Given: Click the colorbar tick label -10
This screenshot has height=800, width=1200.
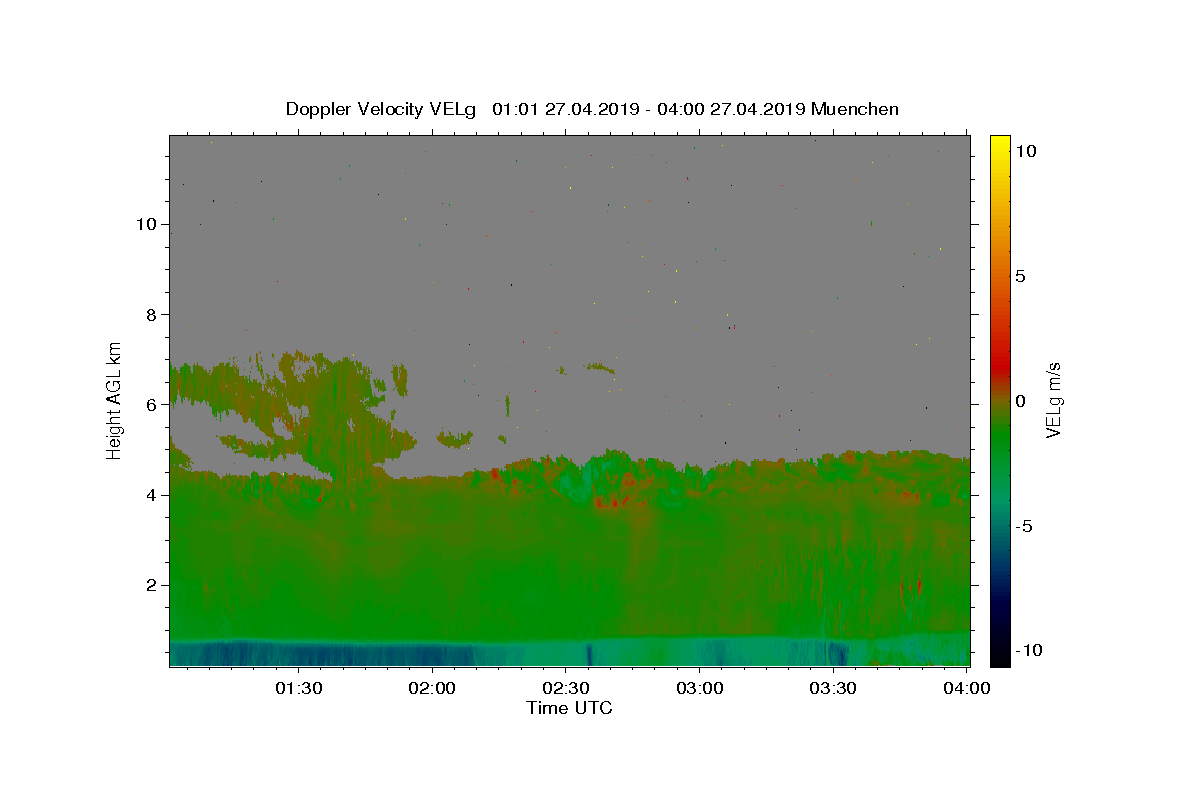Looking at the screenshot, I should (x=1028, y=650).
